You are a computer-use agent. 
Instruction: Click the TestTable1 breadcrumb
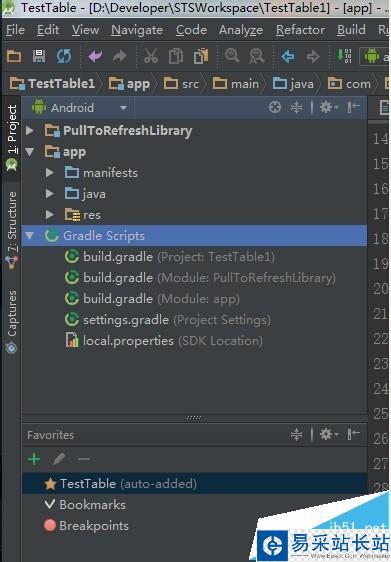53,84
